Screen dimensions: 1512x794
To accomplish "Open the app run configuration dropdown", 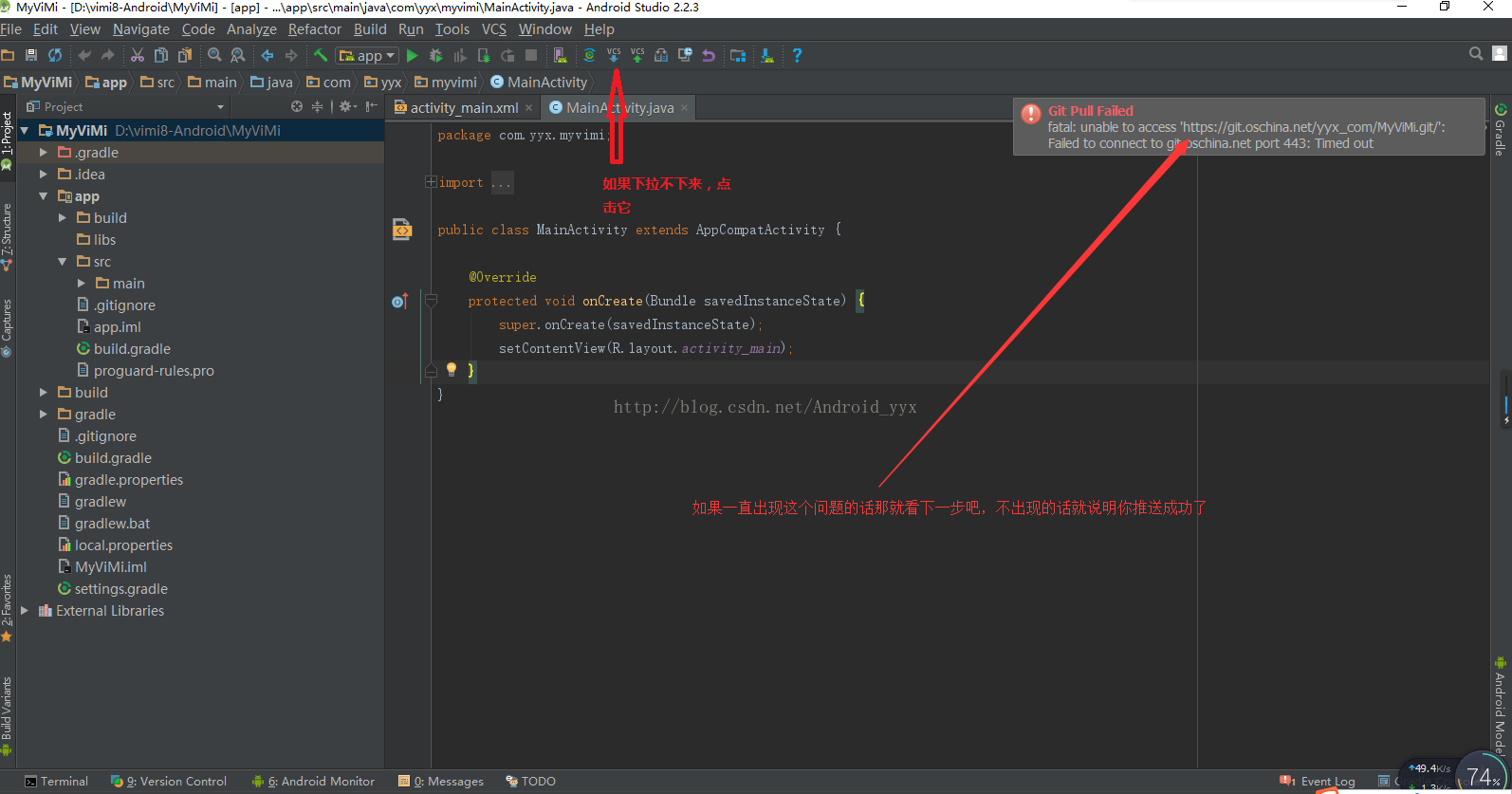I will click(367, 56).
